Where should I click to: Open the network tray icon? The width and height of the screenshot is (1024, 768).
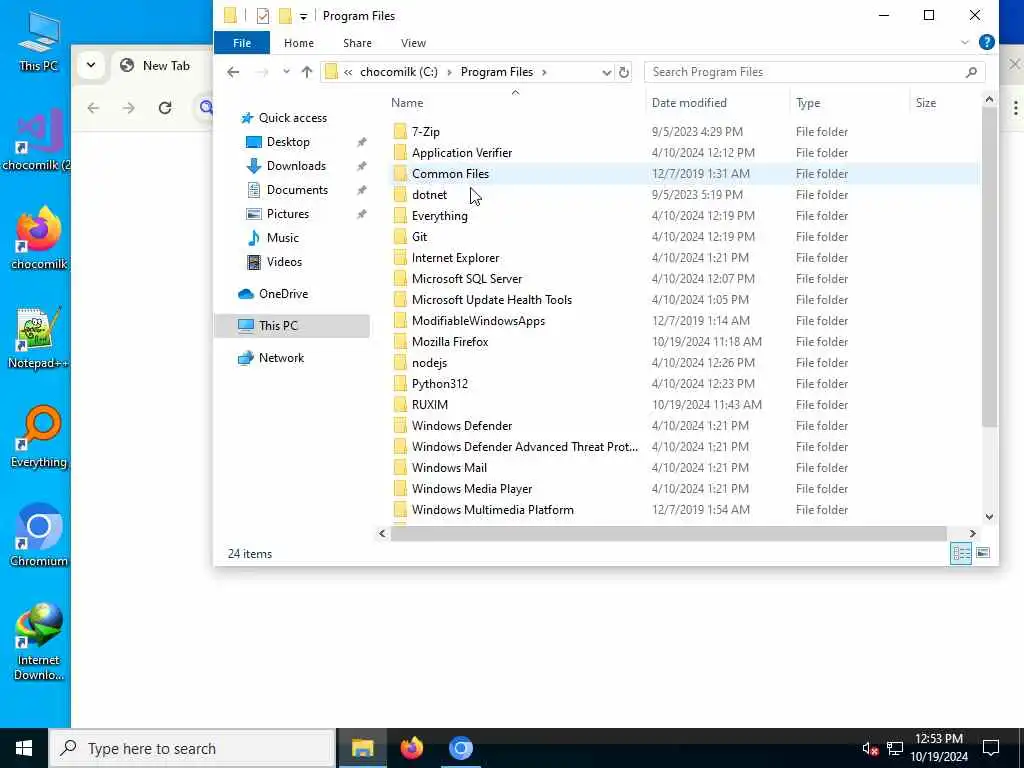pos(895,748)
